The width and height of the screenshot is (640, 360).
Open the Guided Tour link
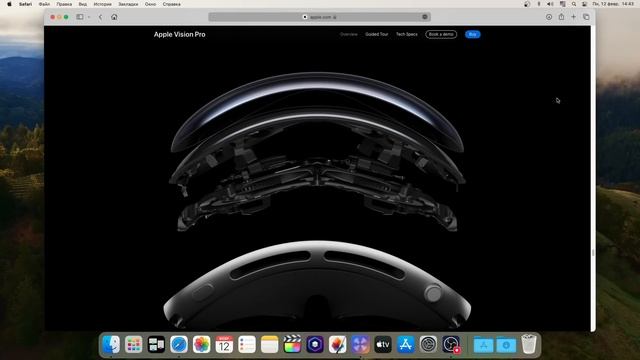(x=377, y=34)
